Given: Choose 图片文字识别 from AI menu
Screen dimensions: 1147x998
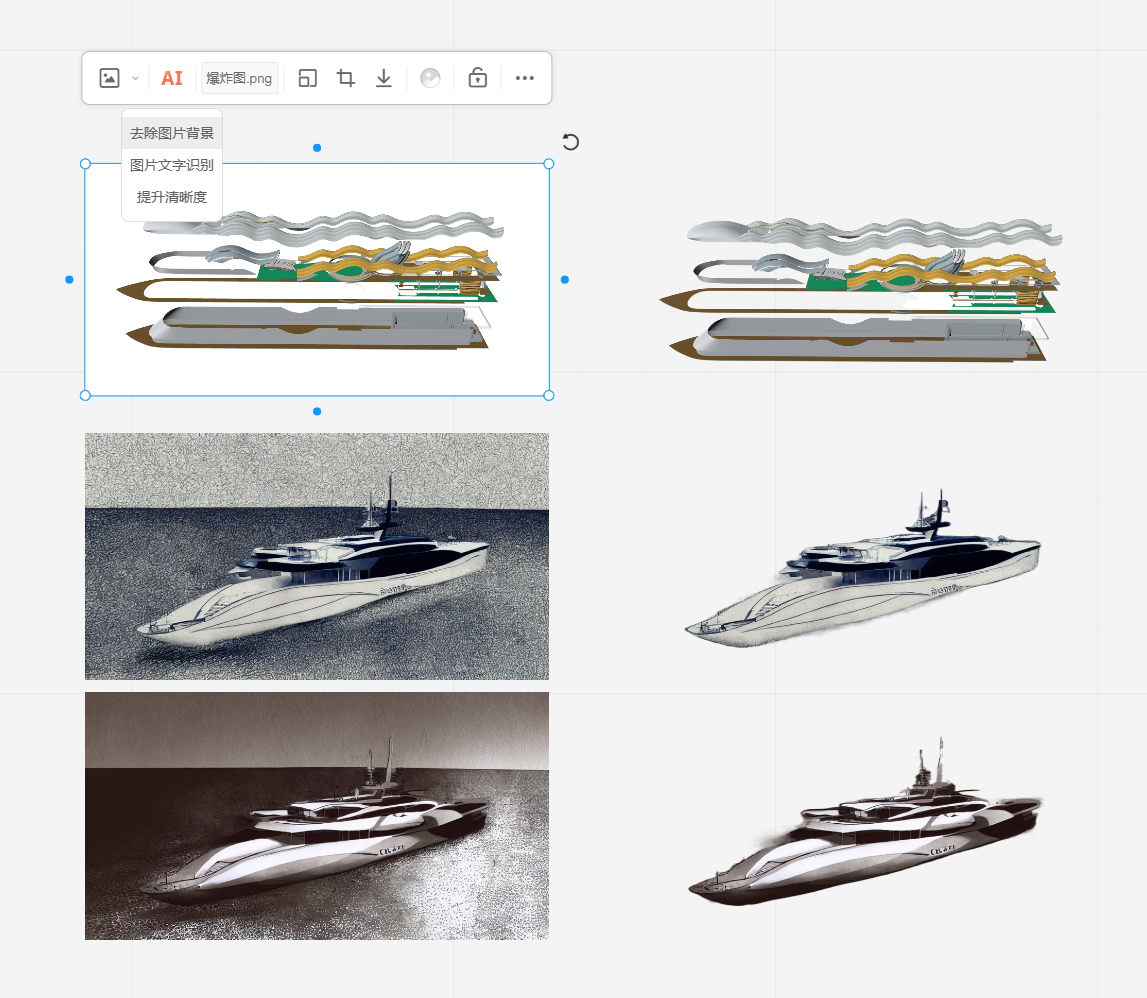Looking at the screenshot, I should [x=172, y=165].
